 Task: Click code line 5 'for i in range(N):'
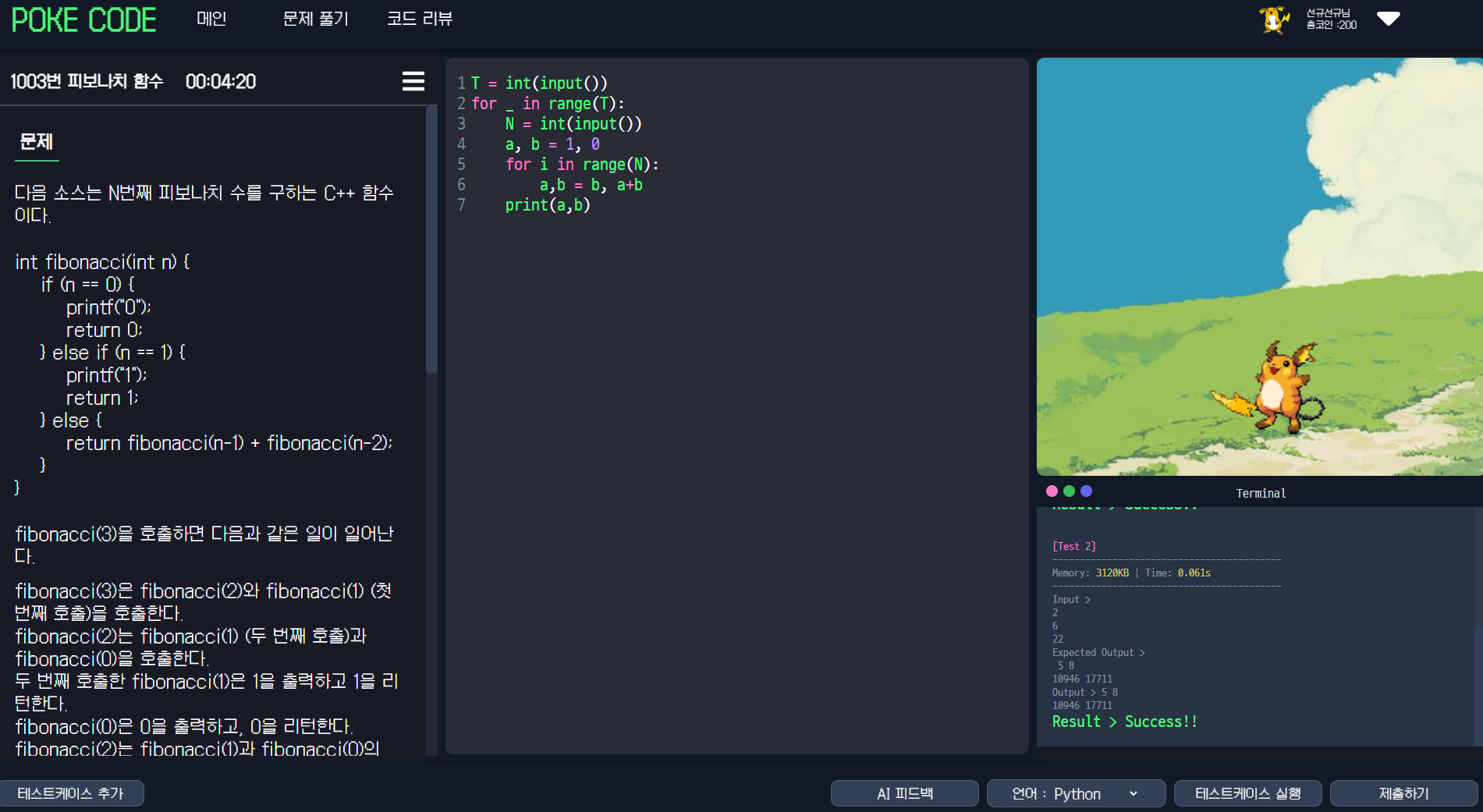coord(582,164)
